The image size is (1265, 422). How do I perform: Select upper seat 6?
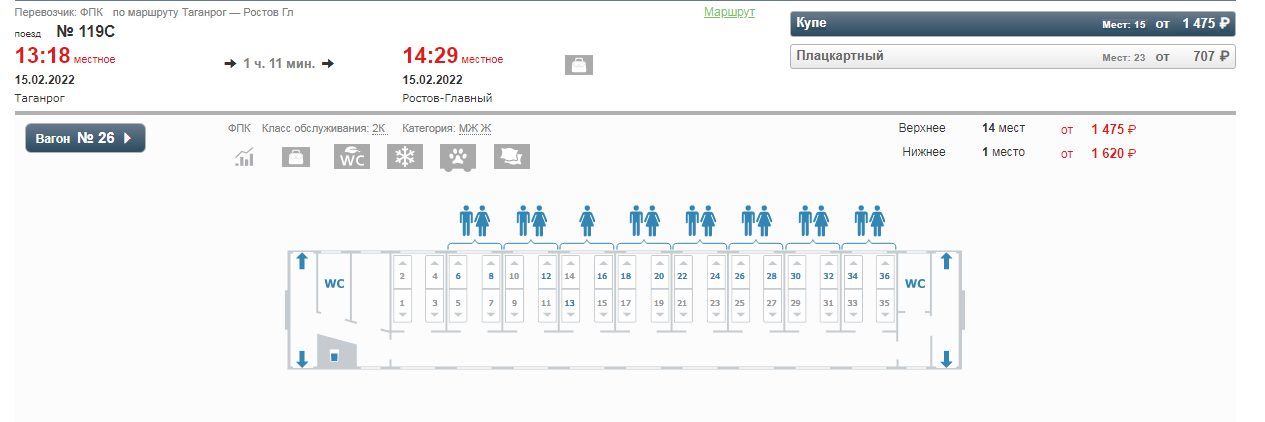pos(458,276)
